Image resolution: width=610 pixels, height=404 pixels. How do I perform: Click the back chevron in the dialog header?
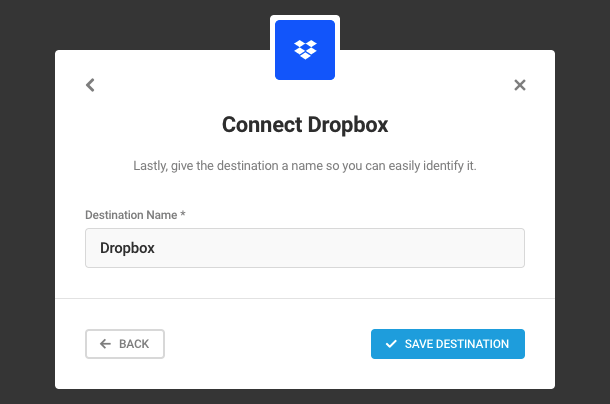point(90,85)
